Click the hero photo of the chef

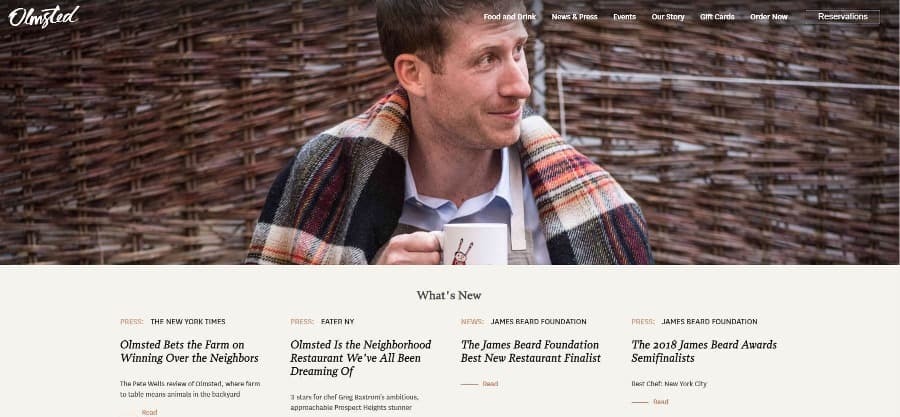point(450,132)
